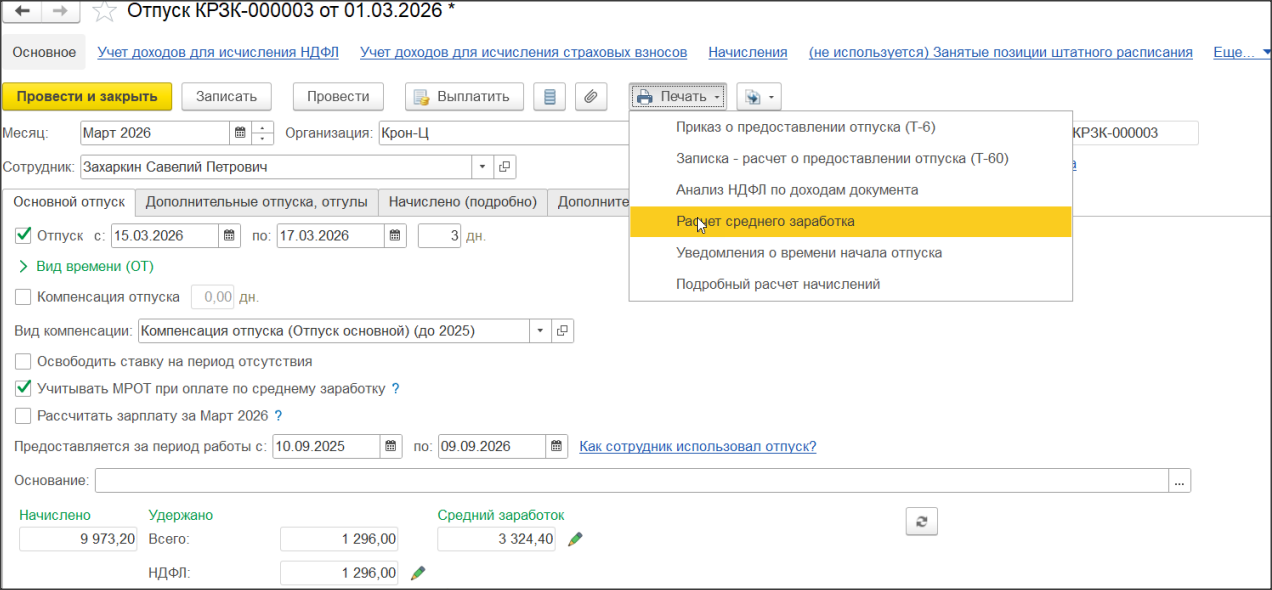The width and height of the screenshot is (1272, 590).
Task: Open the Печать dropdown button
Action: click(x=679, y=97)
